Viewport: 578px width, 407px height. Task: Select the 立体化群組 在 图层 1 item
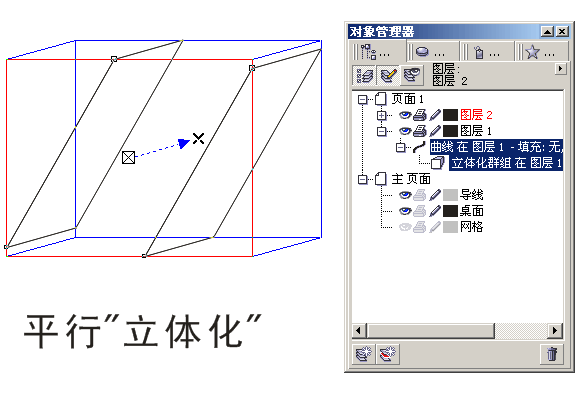click(506, 163)
